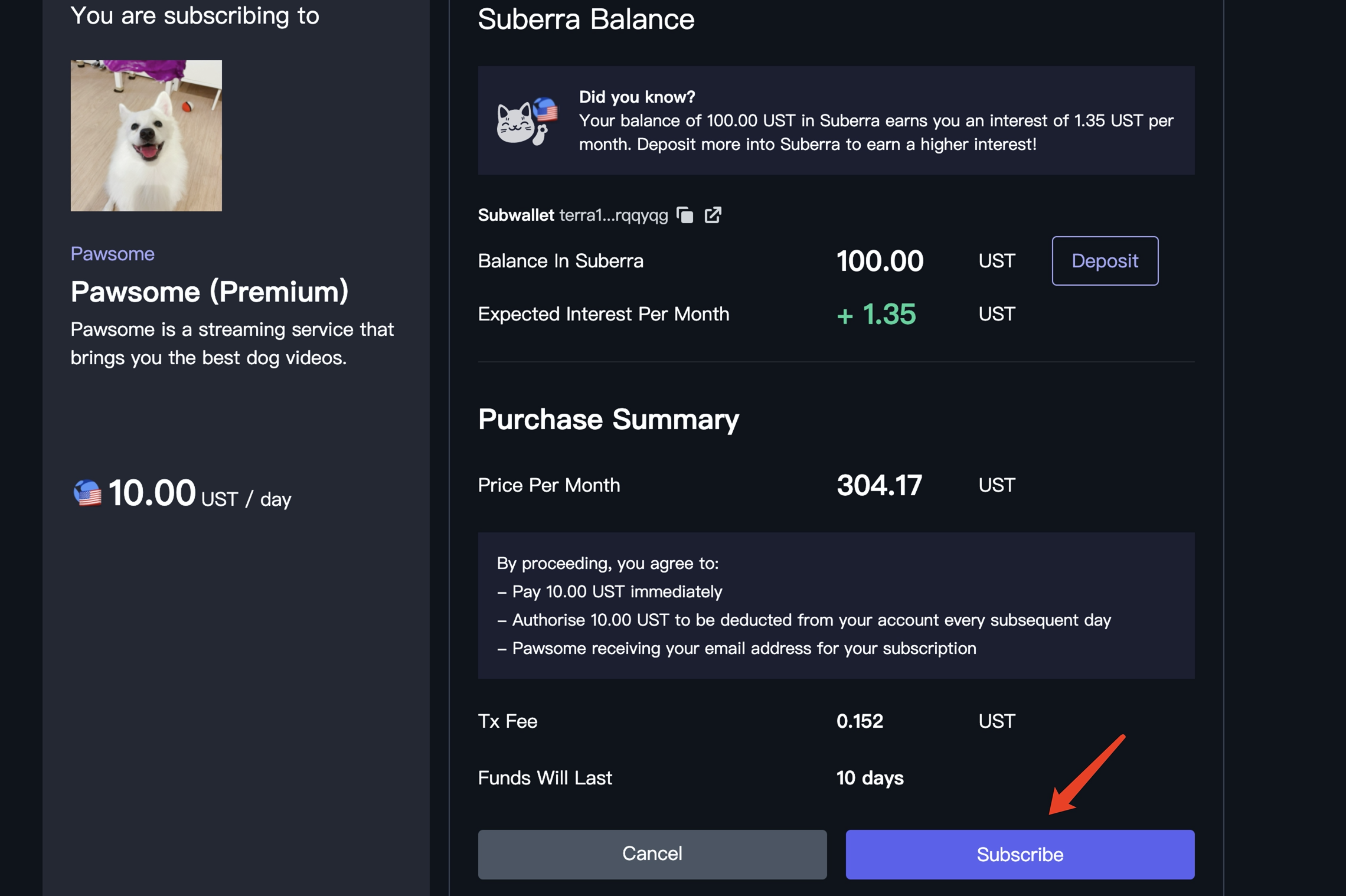The width and height of the screenshot is (1346, 896).
Task: Open the Pawsome merchant link
Action: (x=112, y=254)
